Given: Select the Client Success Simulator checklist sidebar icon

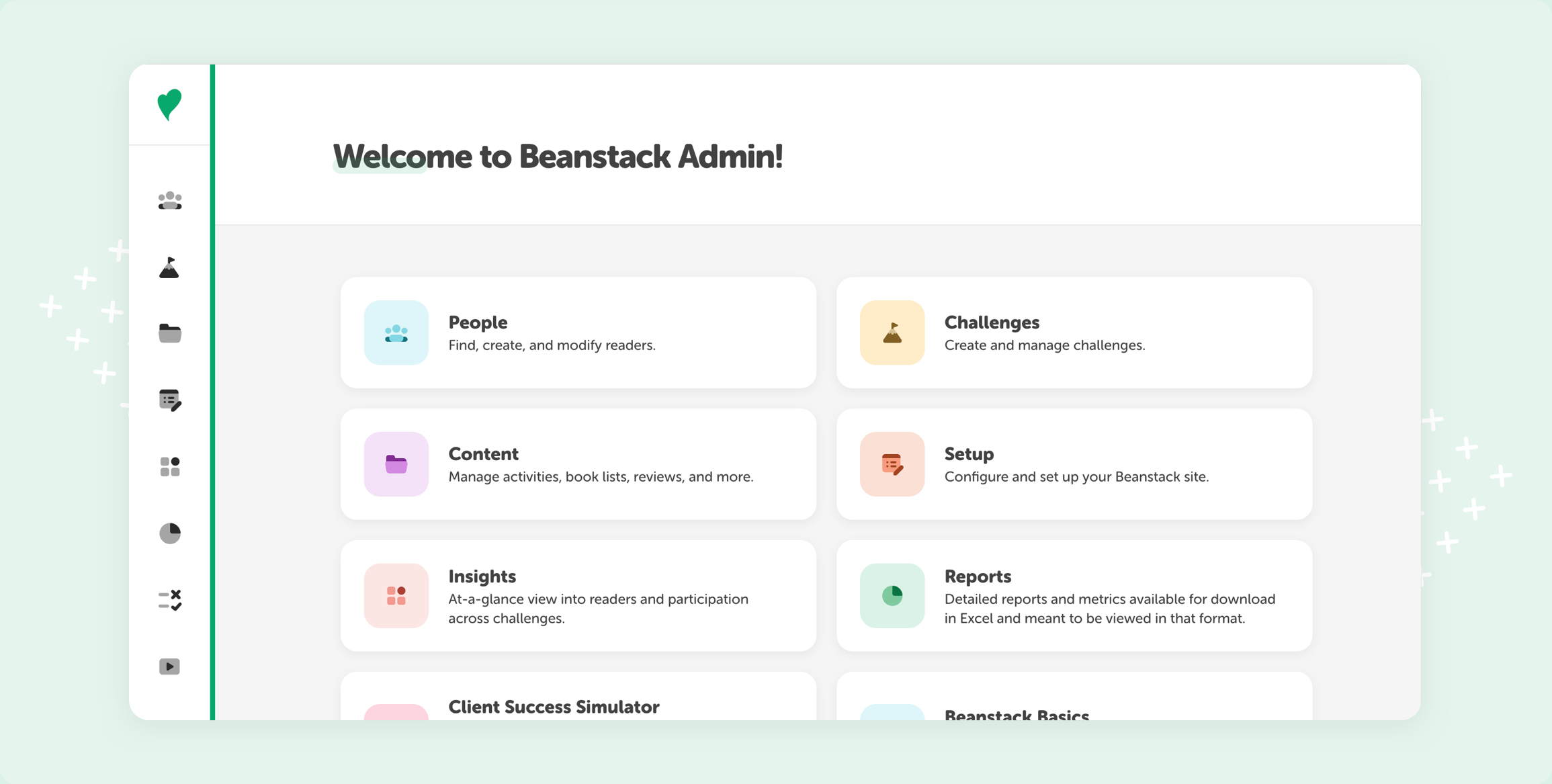Looking at the screenshot, I should point(169,599).
